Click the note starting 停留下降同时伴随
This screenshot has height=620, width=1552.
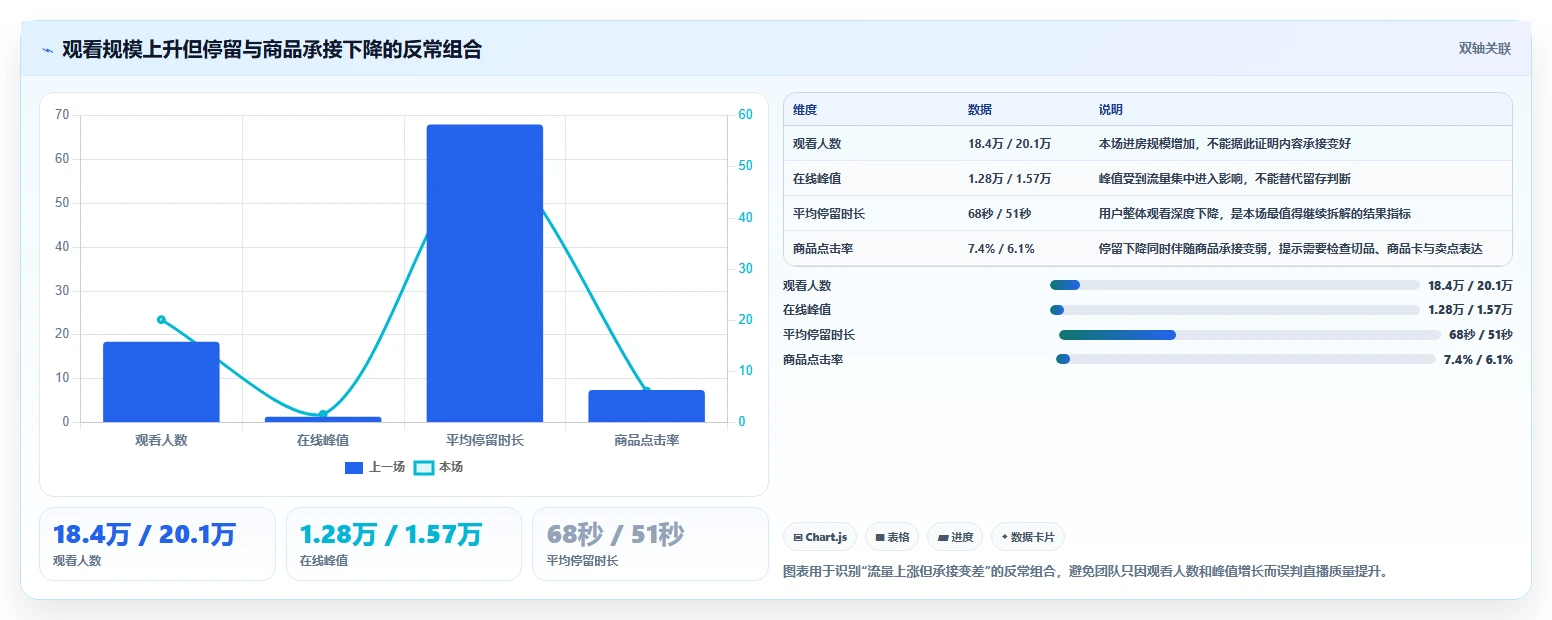coord(1290,249)
